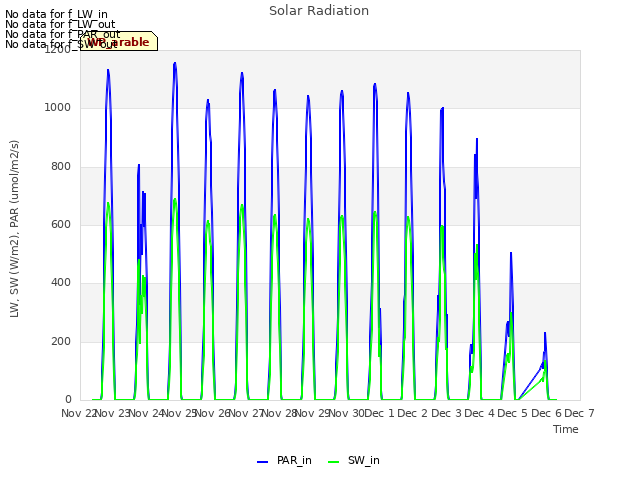
Task: Click the small PAR_in peak near Dec 5
Action: [x=544, y=333]
